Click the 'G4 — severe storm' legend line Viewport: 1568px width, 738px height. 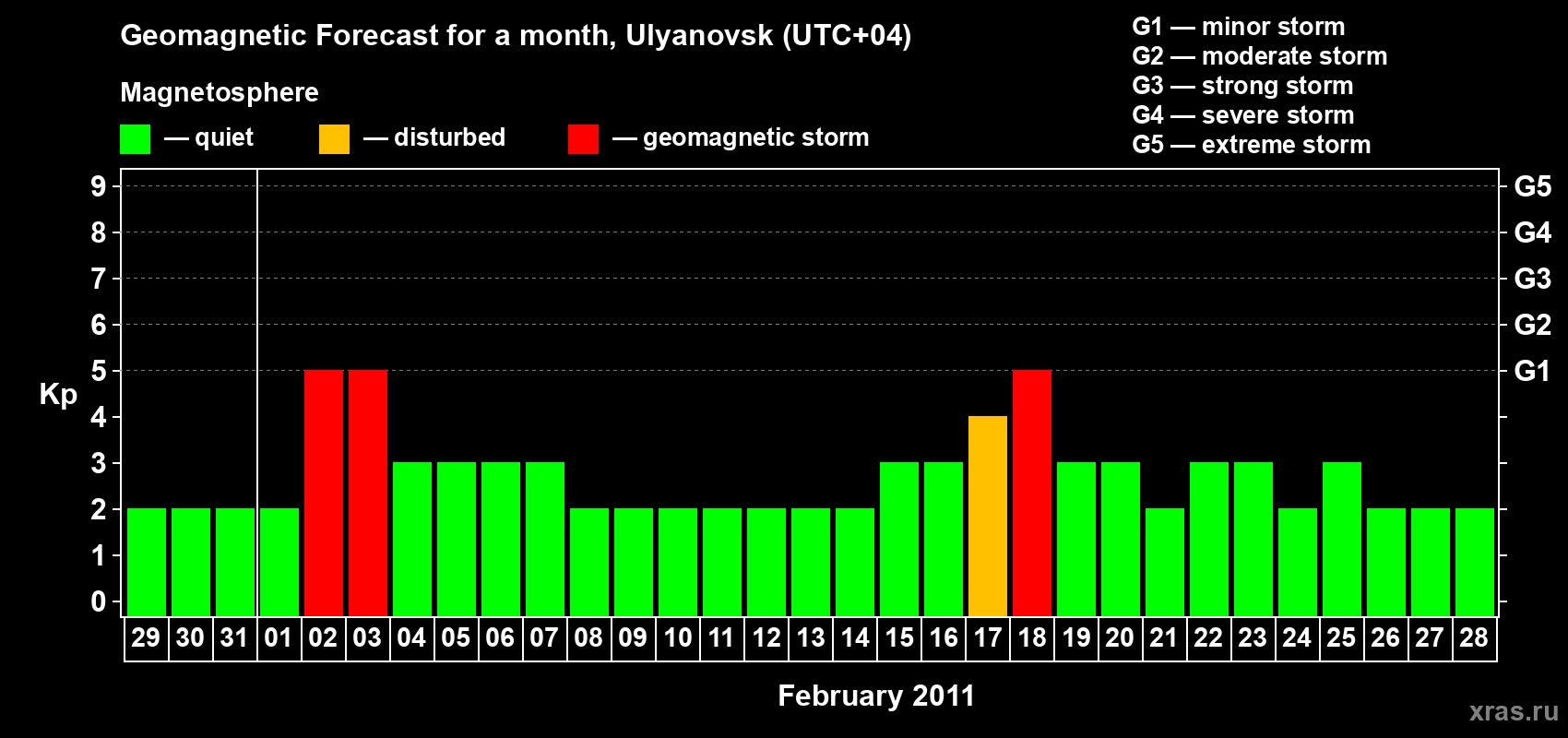click(x=1243, y=115)
